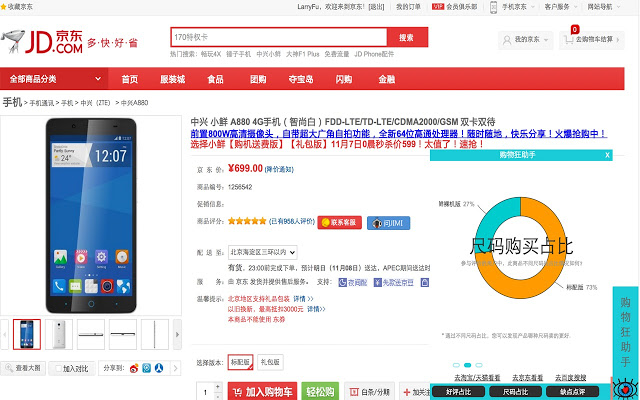640x400 pixels.
Task: Select the front view phone thumbnail
Action: pos(27,334)
